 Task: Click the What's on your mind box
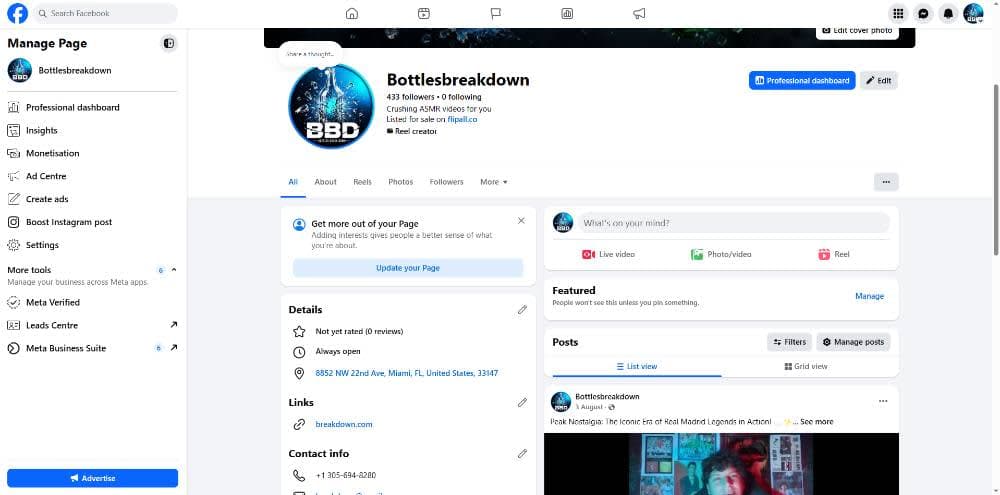[733, 223]
